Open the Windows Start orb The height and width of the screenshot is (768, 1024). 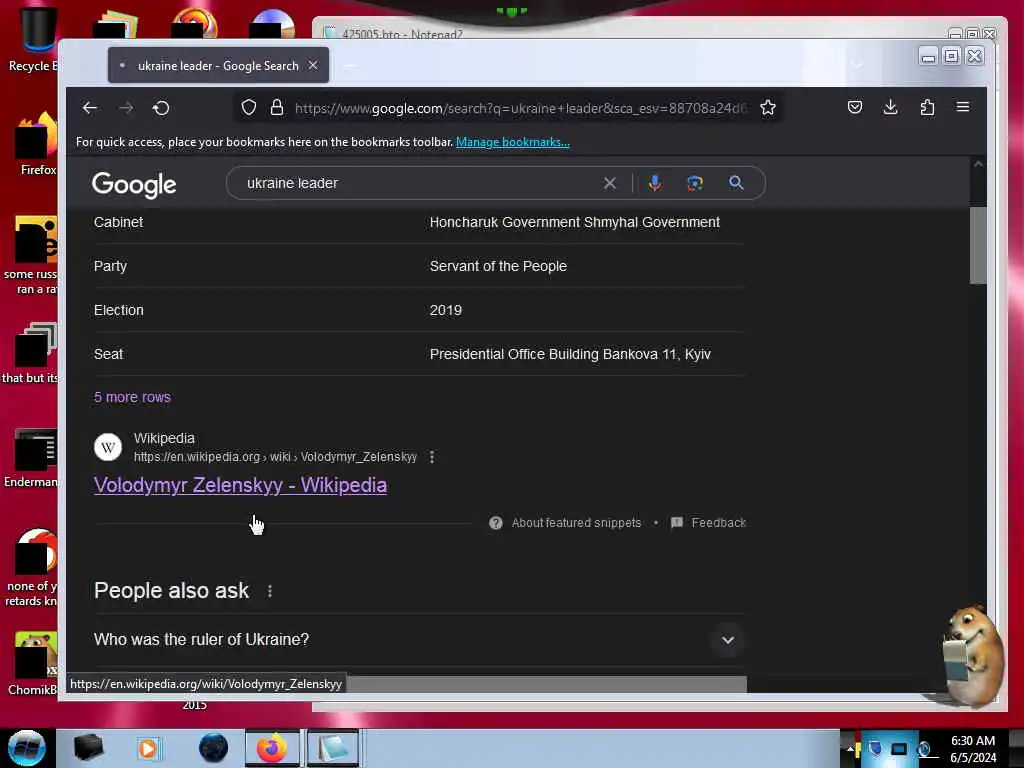[26, 748]
